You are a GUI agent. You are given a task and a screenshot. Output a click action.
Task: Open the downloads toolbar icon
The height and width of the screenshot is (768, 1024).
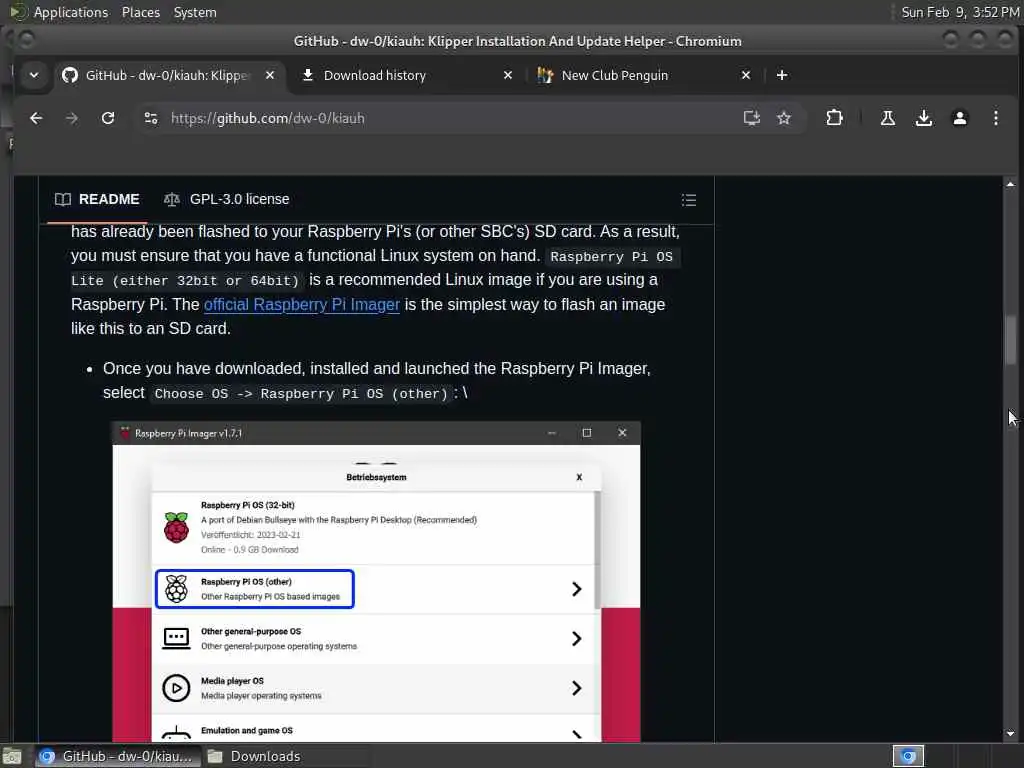pos(923,118)
